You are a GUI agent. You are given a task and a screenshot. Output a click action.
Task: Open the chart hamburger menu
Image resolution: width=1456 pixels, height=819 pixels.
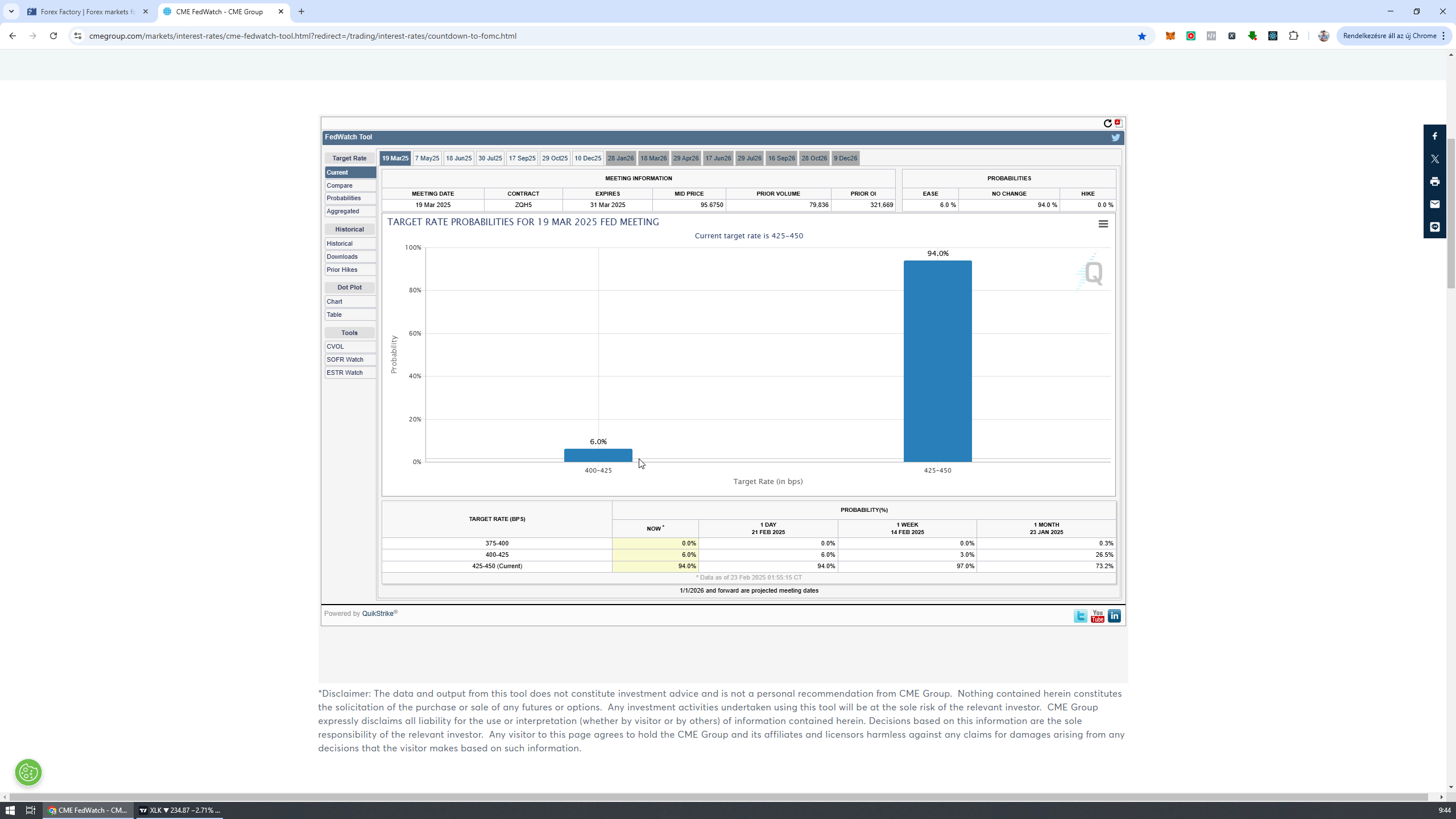tap(1103, 224)
